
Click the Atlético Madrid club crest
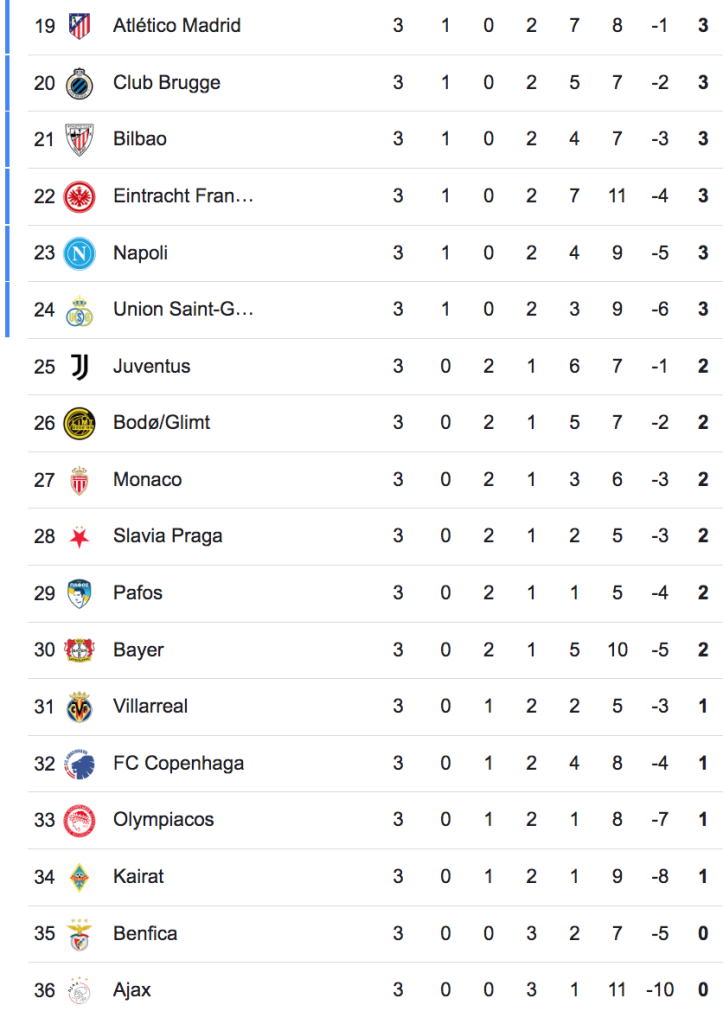[79, 25]
